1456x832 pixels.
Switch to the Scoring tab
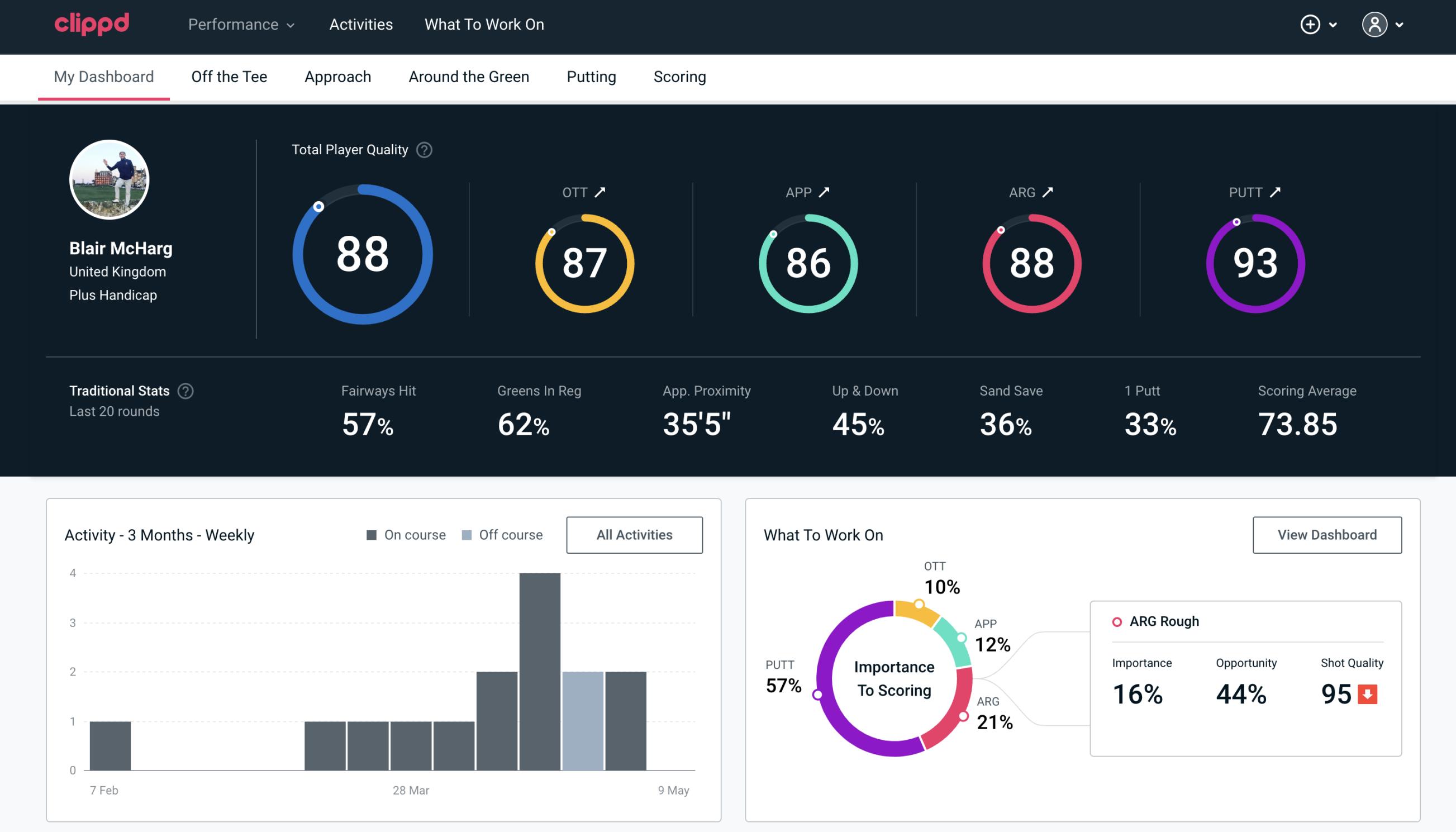[x=680, y=76]
